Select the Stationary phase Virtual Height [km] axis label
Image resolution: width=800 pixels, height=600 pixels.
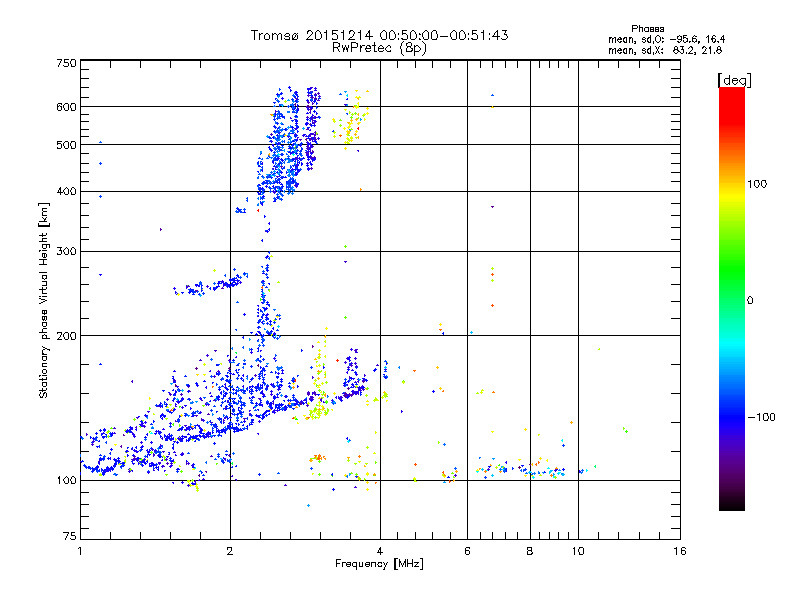tap(43, 301)
